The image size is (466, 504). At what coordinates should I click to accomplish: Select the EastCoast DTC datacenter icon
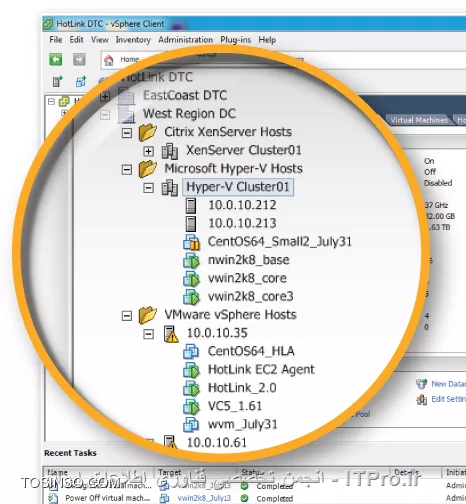[127, 96]
